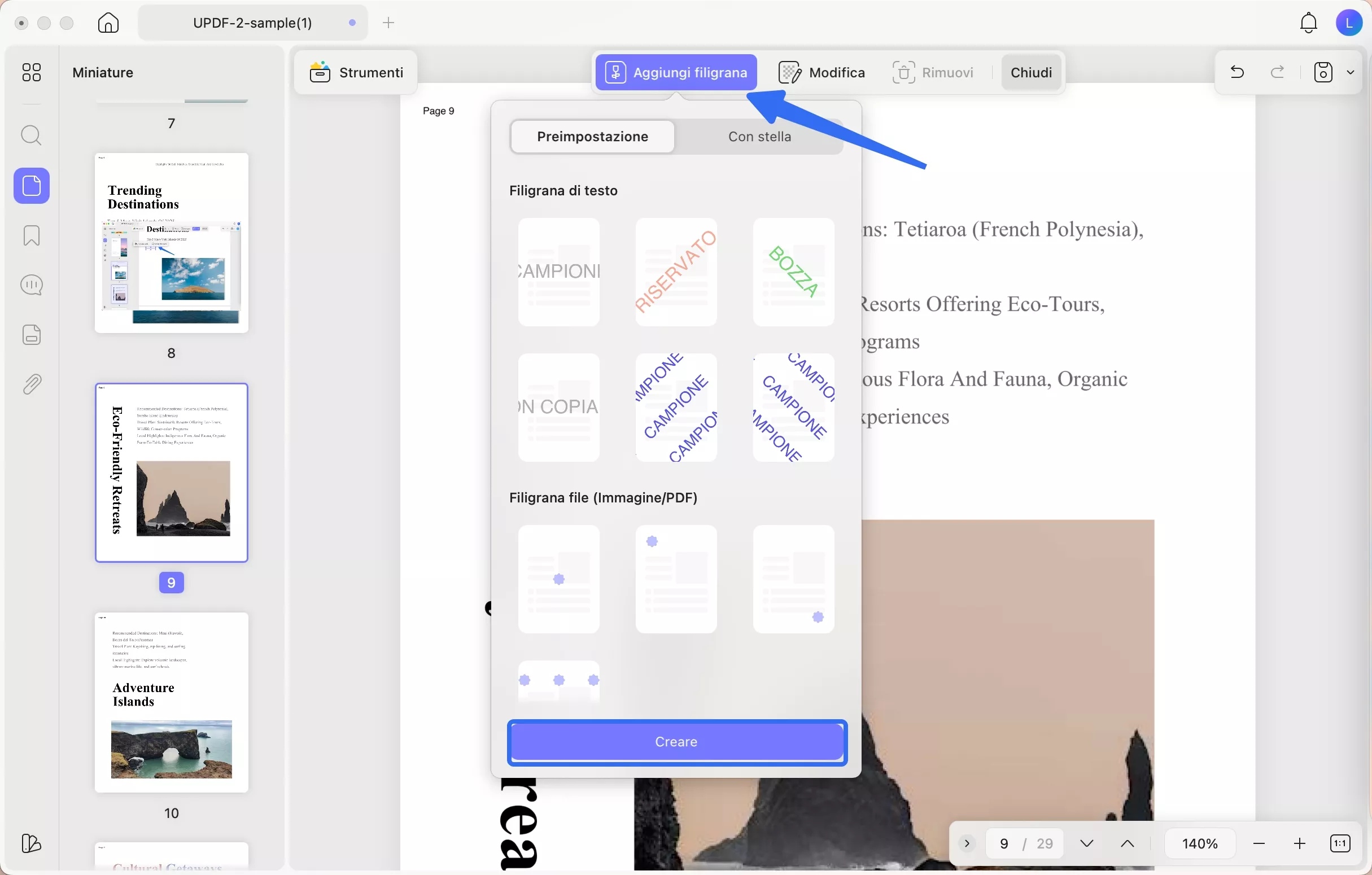The width and height of the screenshot is (1372, 875).
Task: Click the save file icon
Action: [x=1323, y=72]
